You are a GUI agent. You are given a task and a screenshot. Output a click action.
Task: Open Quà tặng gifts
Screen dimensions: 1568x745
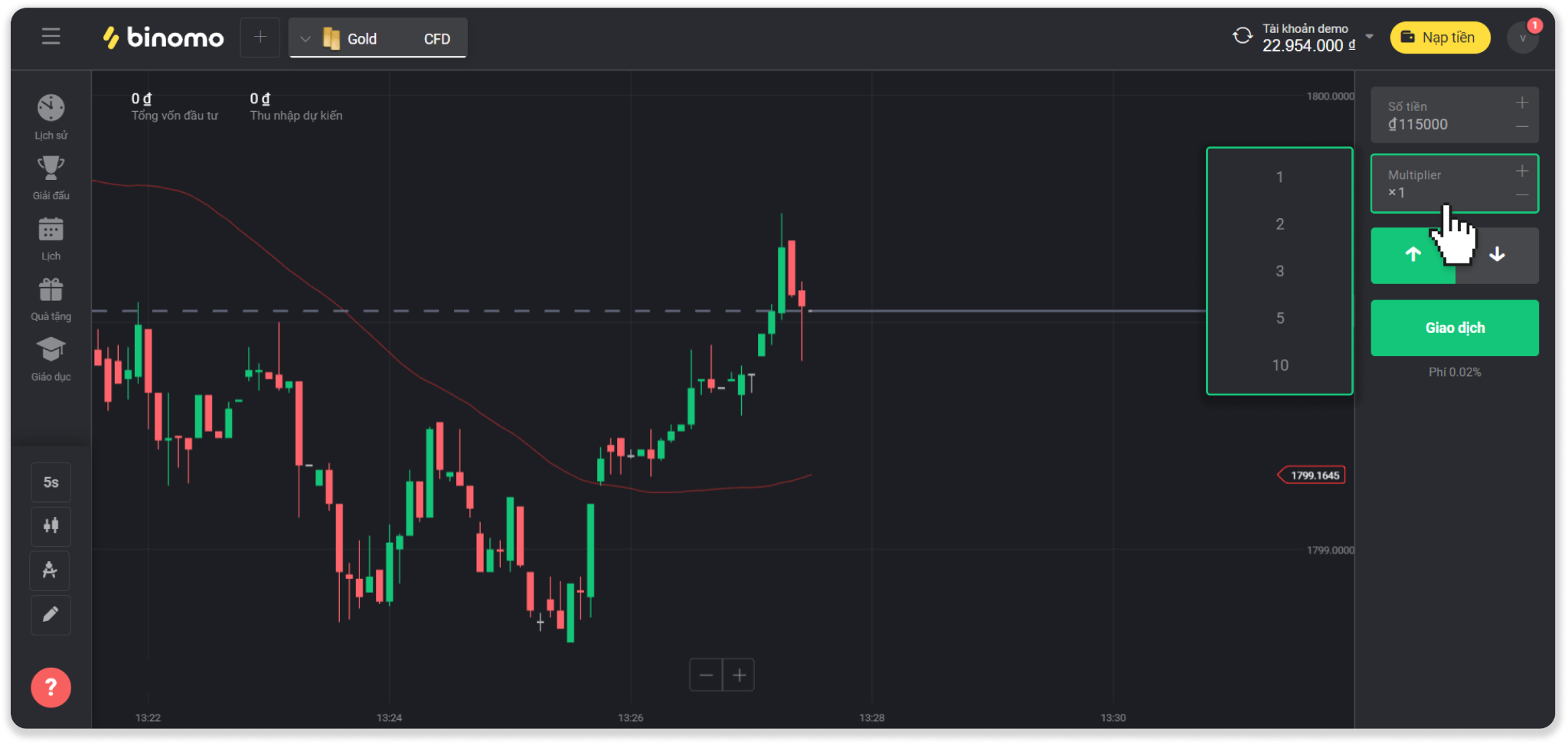pyautogui.click(x=51, y=299)
